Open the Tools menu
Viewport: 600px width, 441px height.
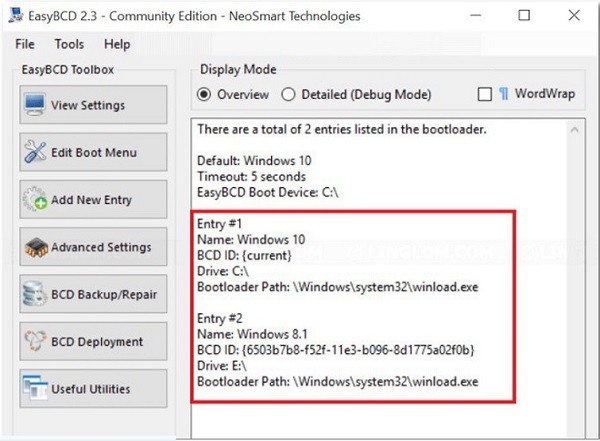(69, 44)
